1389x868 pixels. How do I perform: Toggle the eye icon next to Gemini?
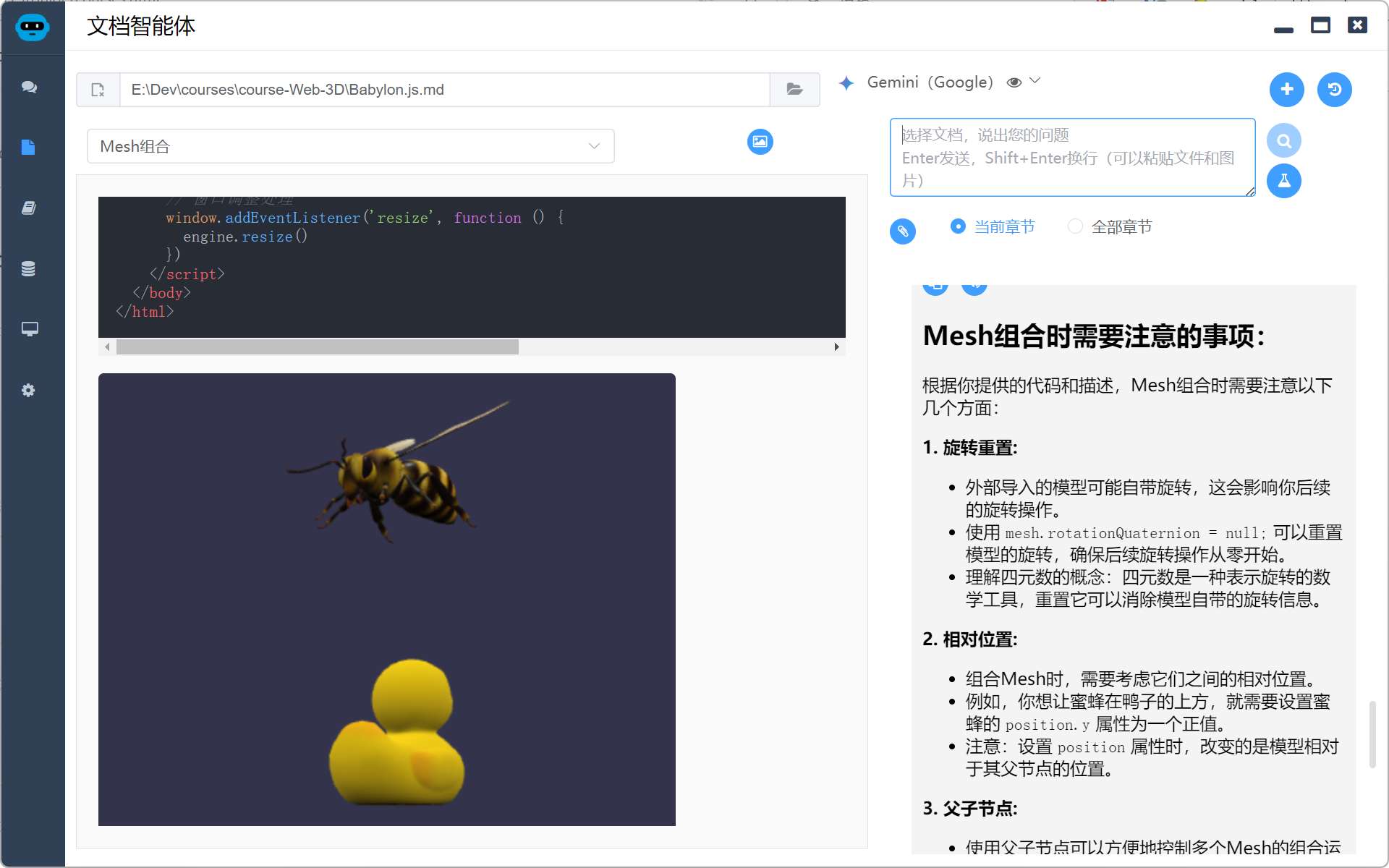(1014, 82)
